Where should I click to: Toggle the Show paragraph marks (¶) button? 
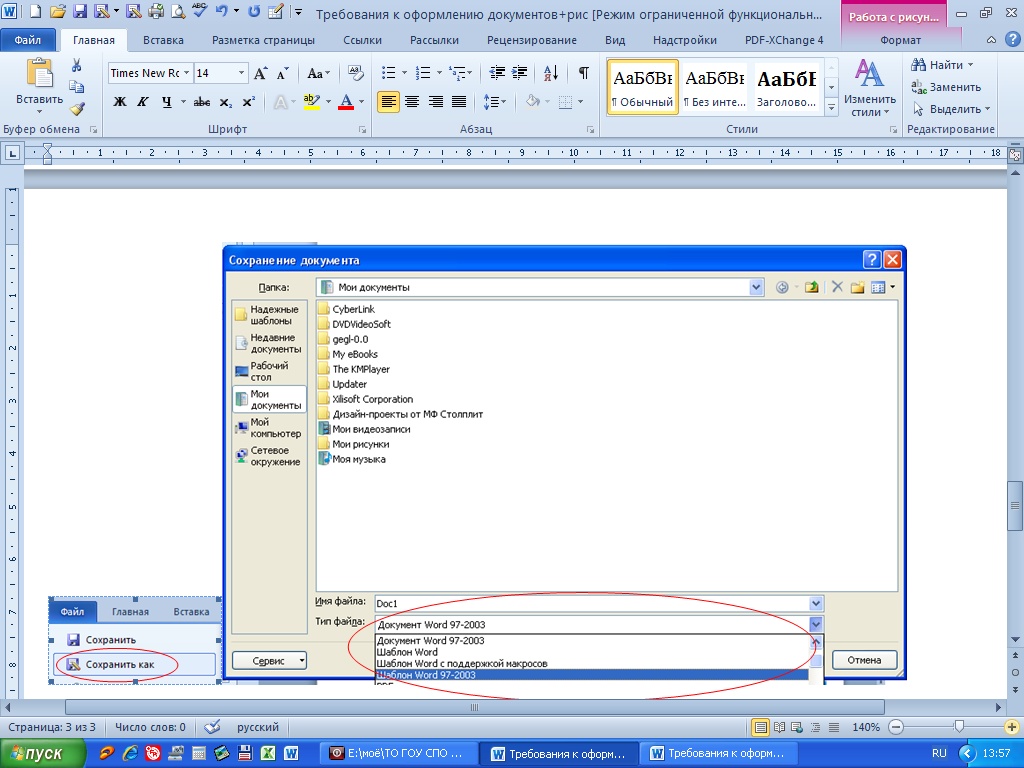click(x=584, y=72)
